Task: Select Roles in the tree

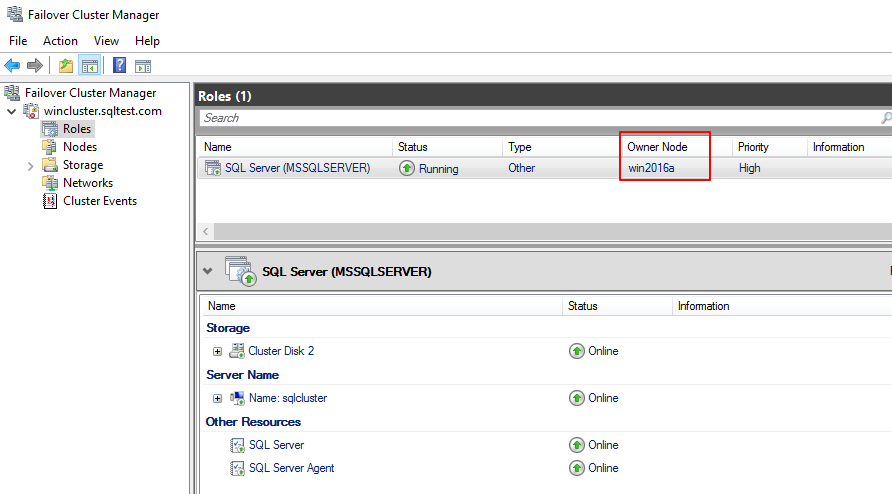Action: [77, 129]
